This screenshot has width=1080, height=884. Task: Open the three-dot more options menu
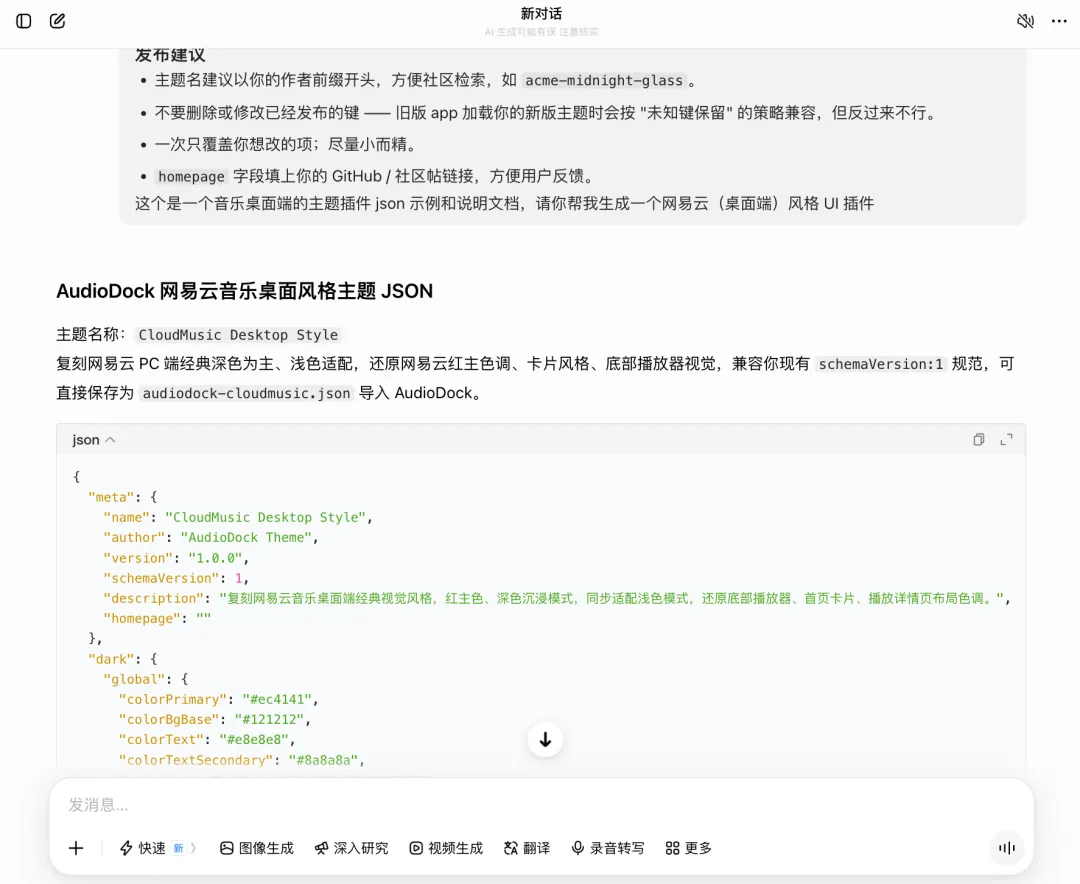tap(1059, 21)
